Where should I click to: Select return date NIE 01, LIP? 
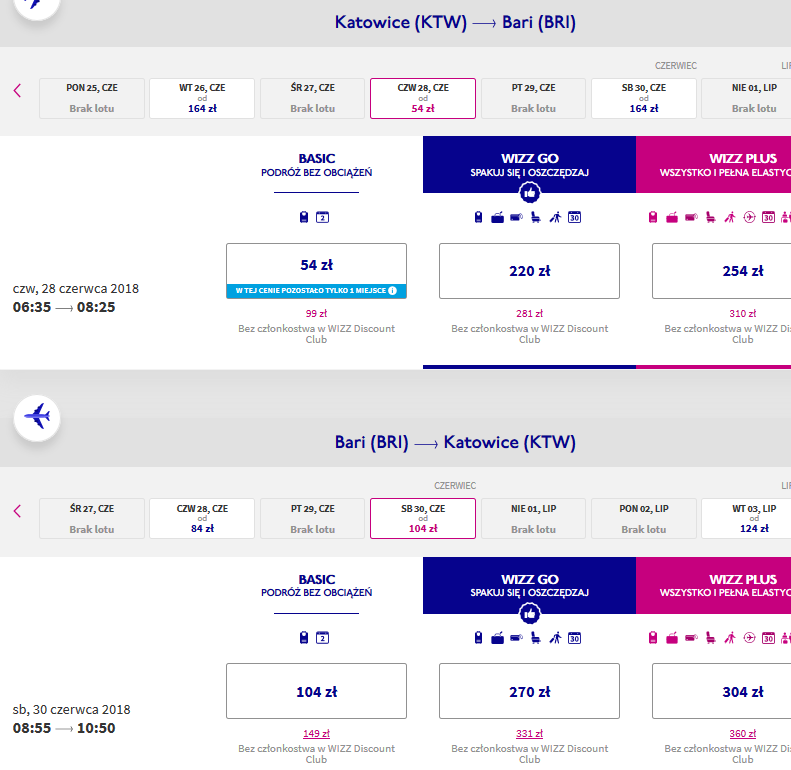(x=533, y=519)
